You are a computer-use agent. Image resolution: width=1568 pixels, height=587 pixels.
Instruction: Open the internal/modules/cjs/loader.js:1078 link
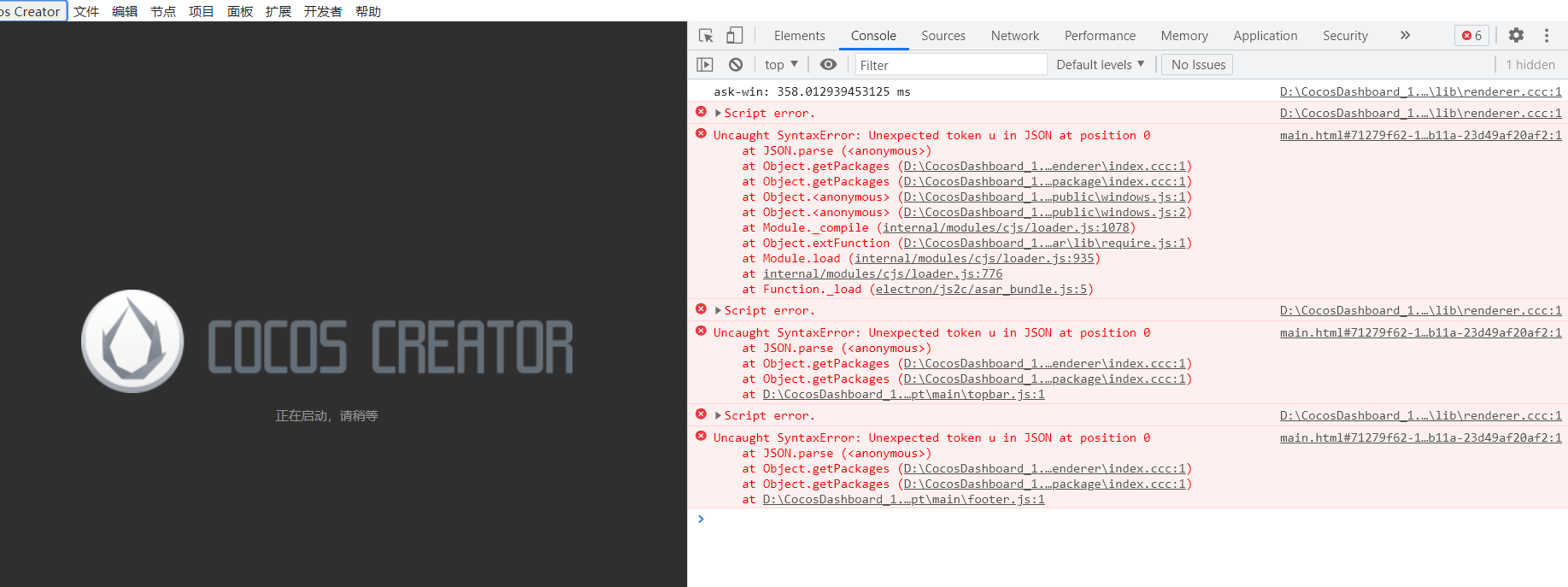pos(1006,227)
